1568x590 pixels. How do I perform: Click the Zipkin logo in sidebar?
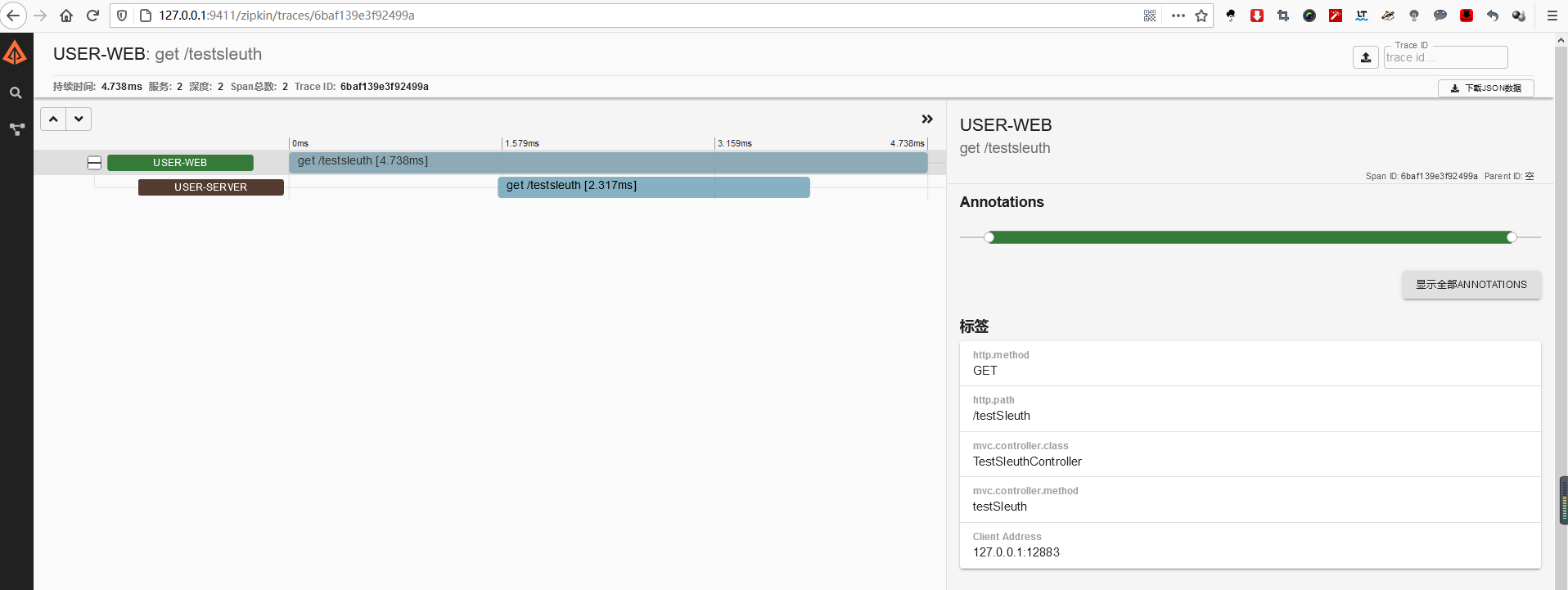(16, 54)
